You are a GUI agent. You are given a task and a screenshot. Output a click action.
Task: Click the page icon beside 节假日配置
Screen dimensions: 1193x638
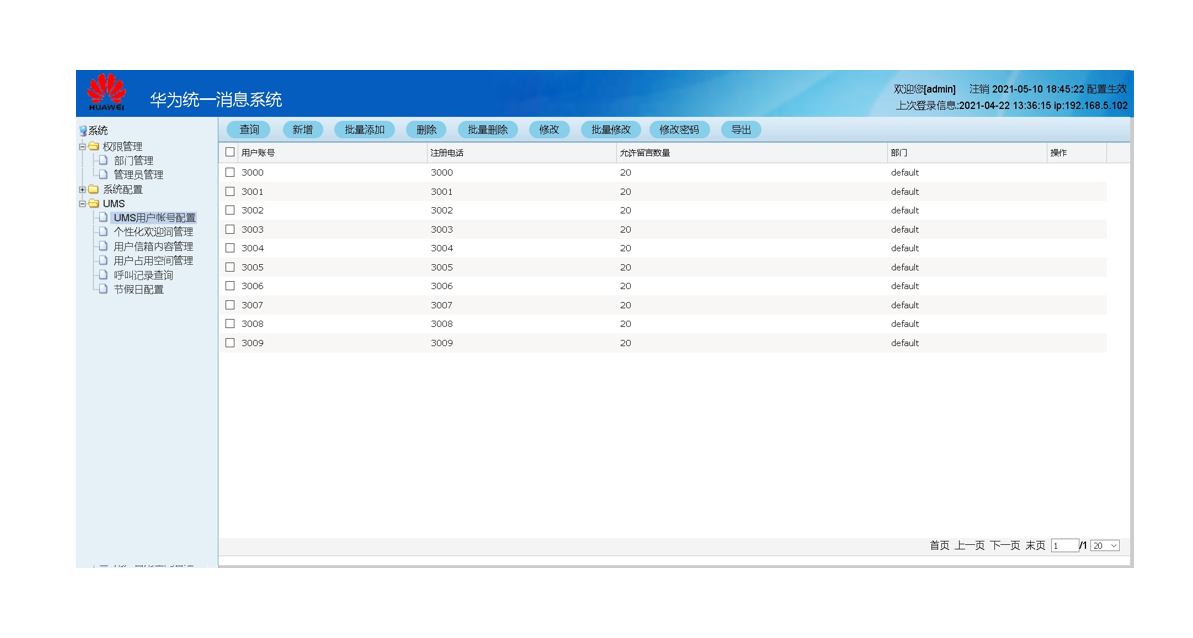(103, 290)
